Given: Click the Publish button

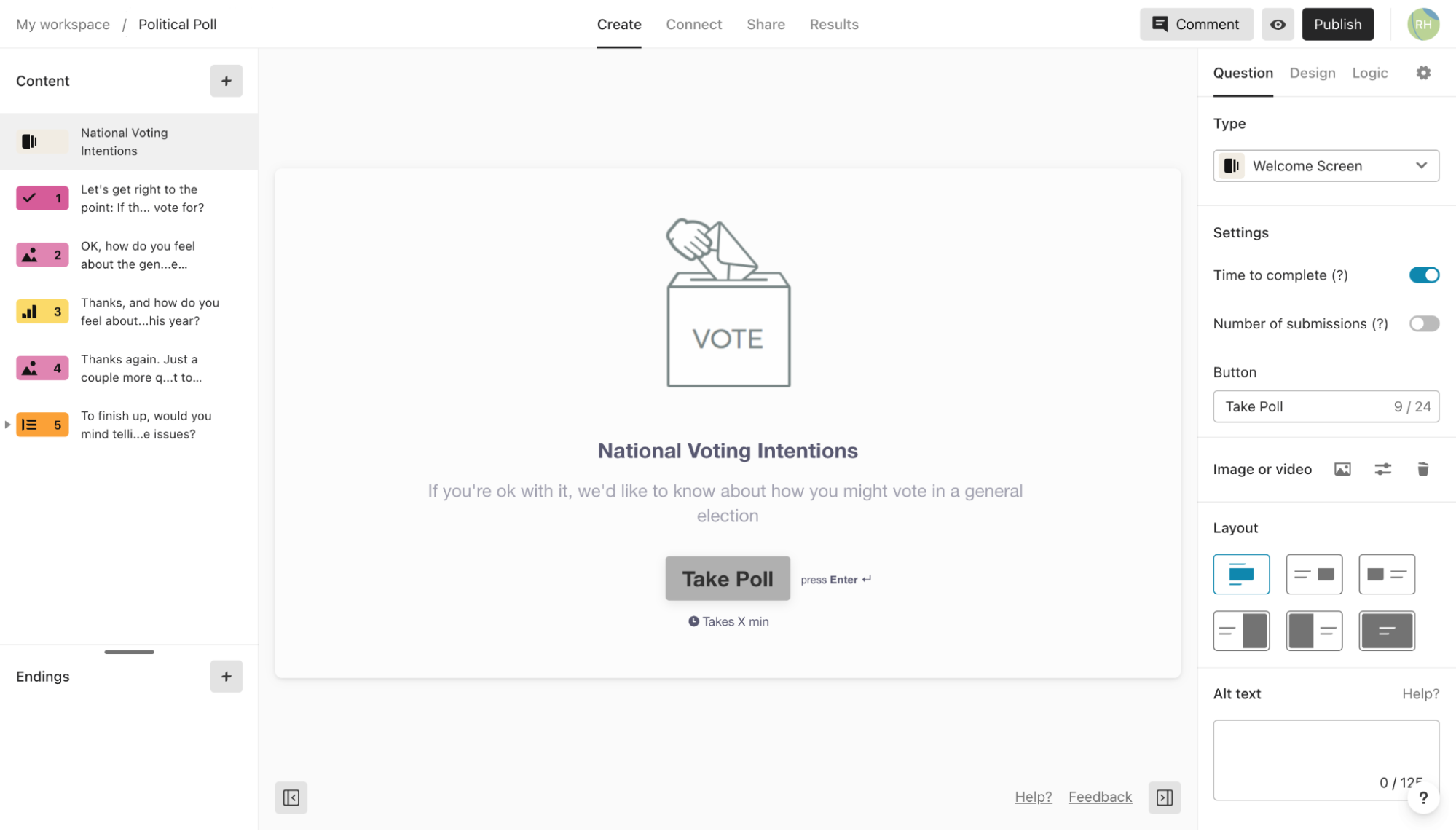Looking at the screenshot, I should click(1337, 24).
